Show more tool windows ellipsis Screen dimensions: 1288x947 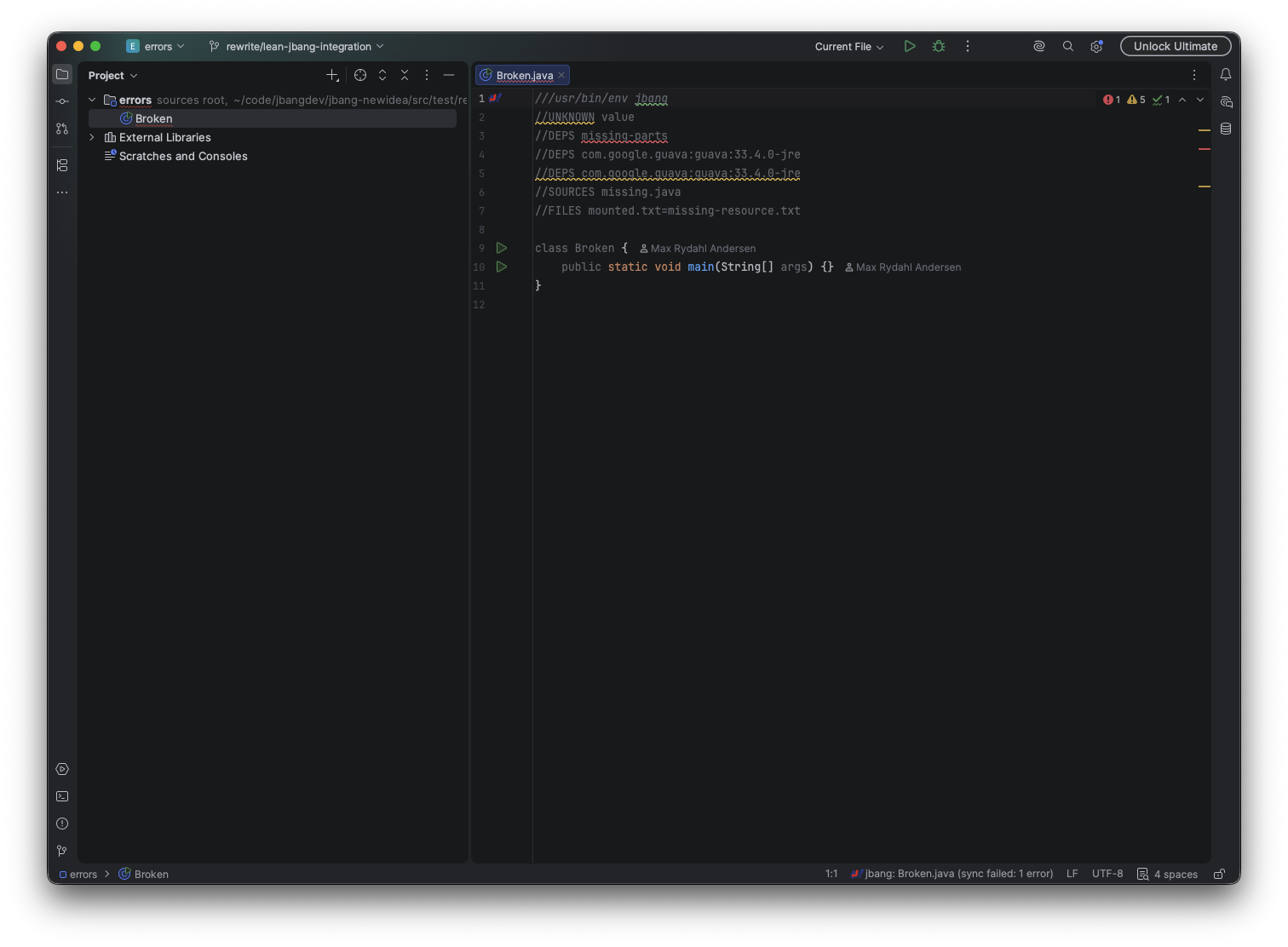pyautogui.click(x=62, y=192)
